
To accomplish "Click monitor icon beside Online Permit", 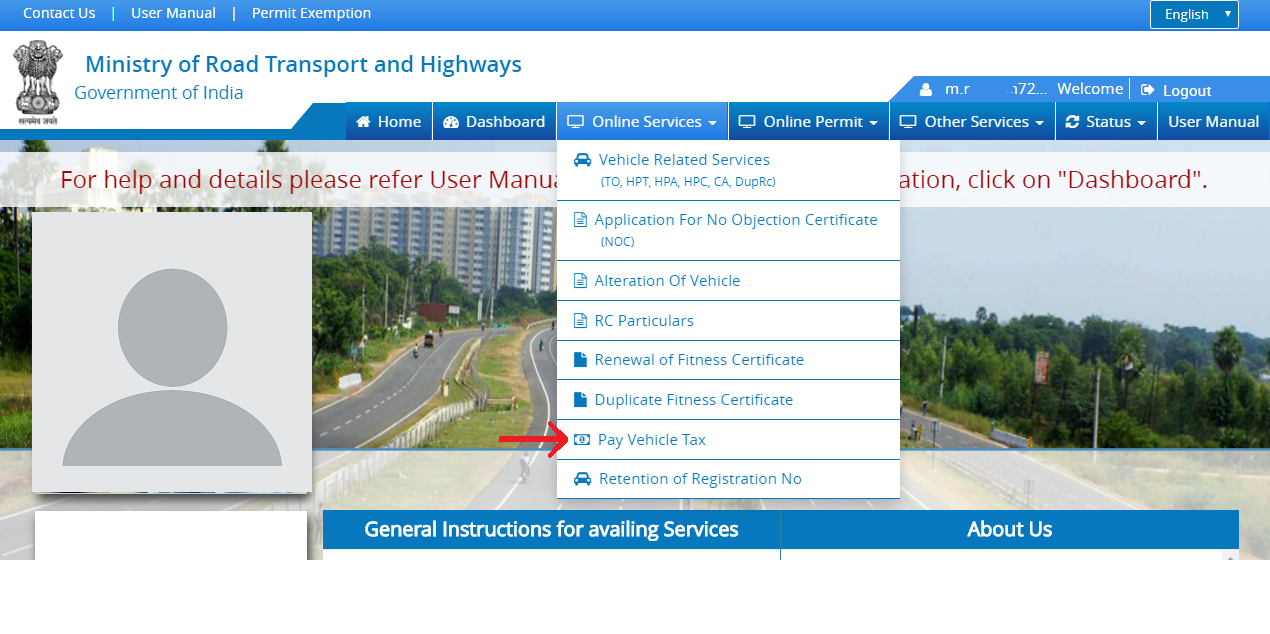I will [x=747, y=122].
